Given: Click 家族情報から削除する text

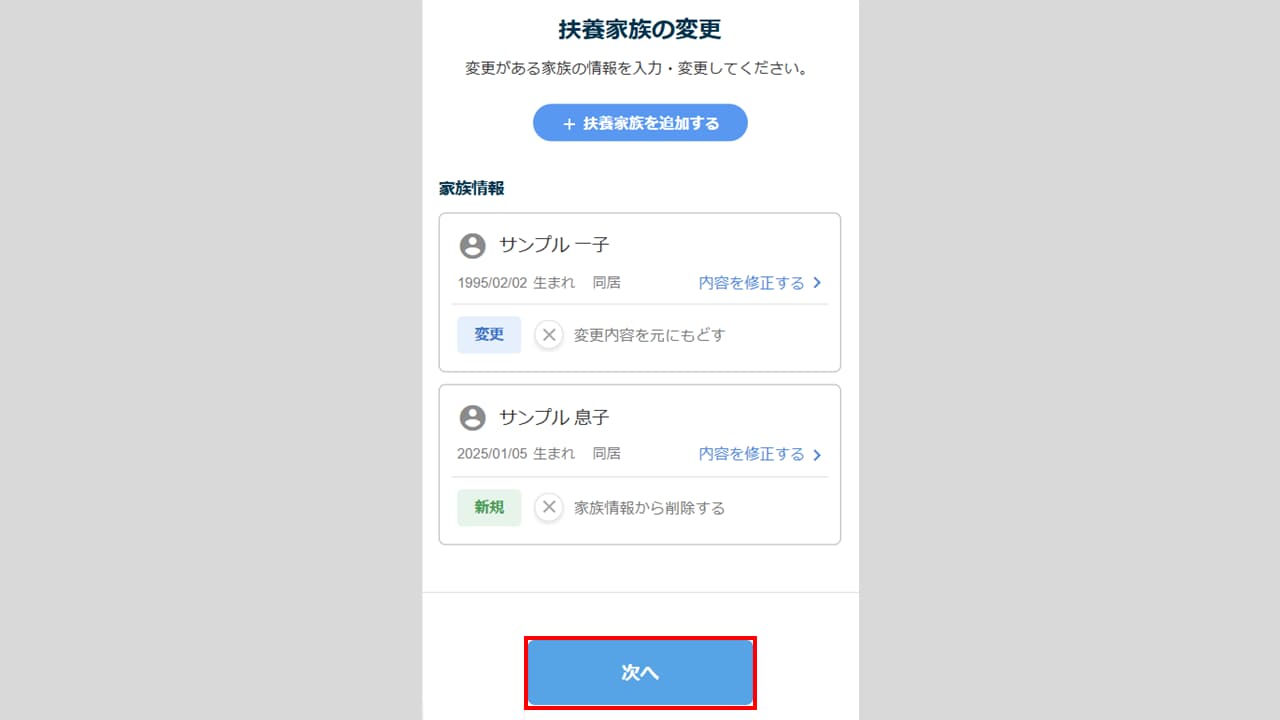Looking at the screenshot, I should [x=650, y=508].
